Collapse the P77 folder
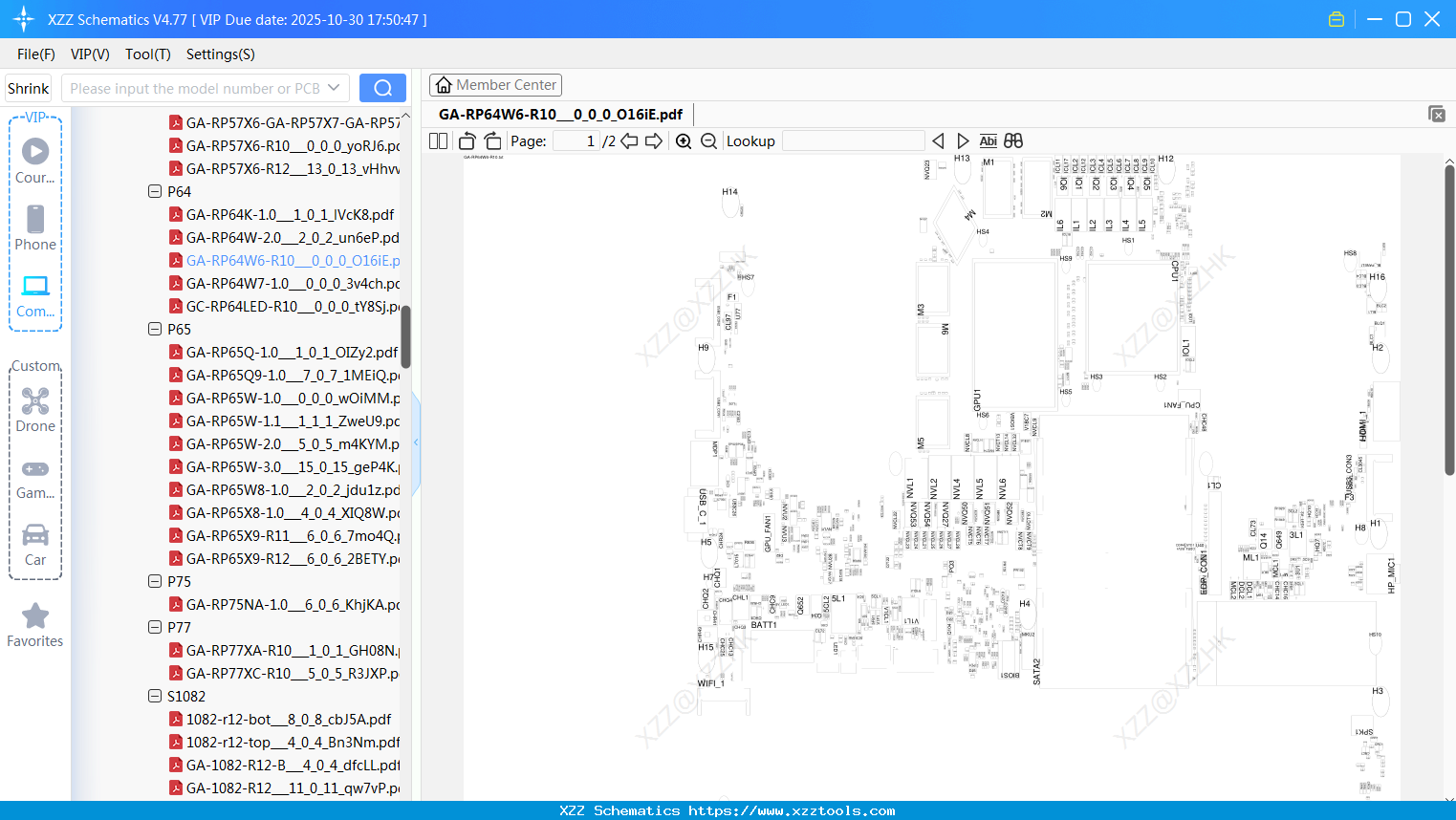 [x=155, y=627]
